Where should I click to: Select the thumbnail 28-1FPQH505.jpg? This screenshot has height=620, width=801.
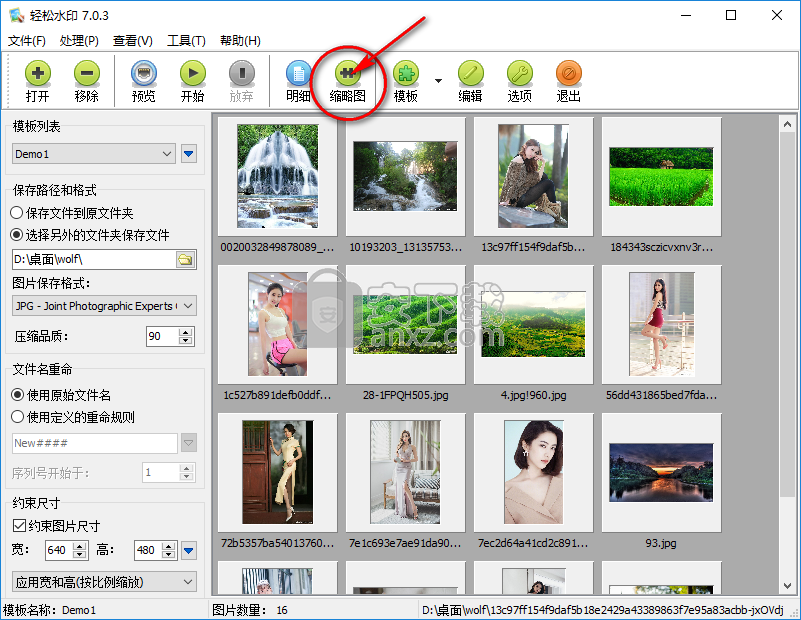pos(406,324)
